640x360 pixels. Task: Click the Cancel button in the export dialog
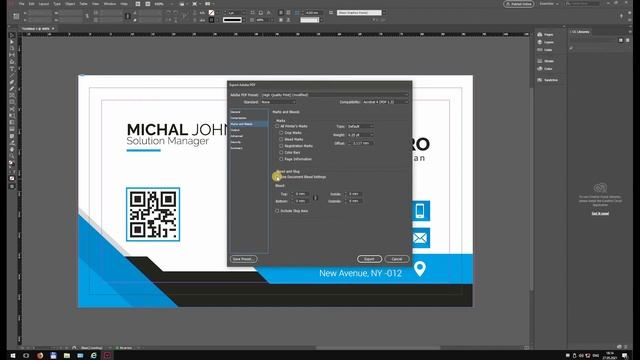(397, 259)
